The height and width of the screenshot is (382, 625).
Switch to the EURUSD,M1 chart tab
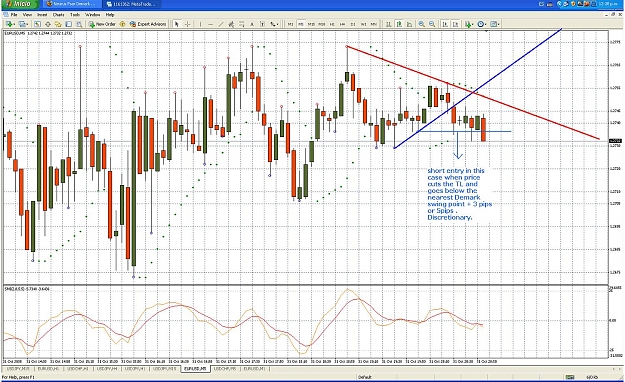[x=254, y=369]
